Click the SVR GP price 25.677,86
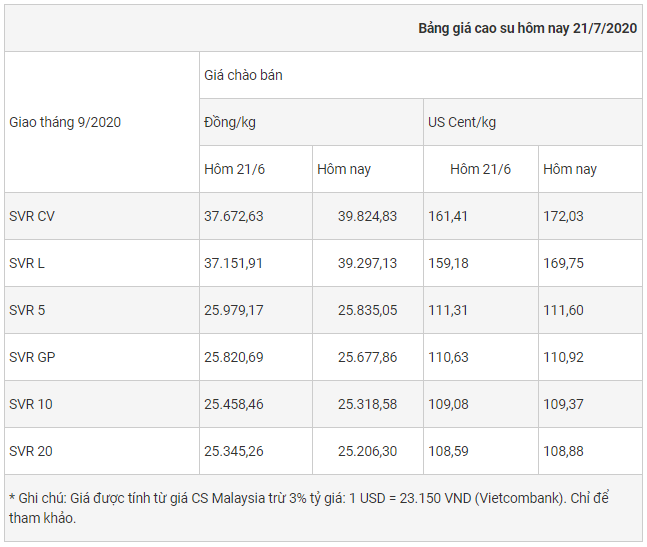 click(x=367, y=357)
